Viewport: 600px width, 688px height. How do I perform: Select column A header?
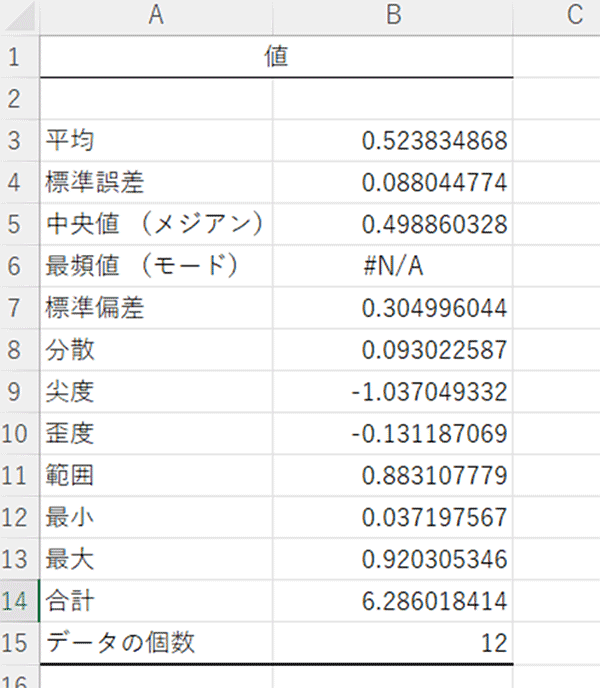click(156, 17)
